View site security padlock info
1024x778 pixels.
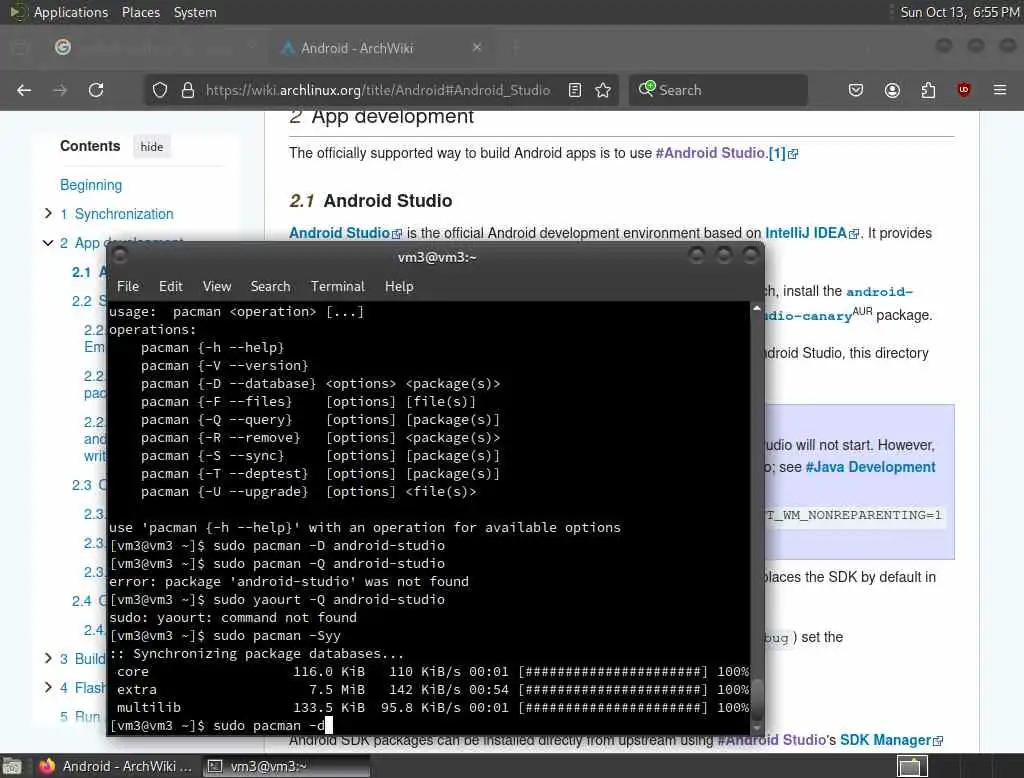click(187, 90)
